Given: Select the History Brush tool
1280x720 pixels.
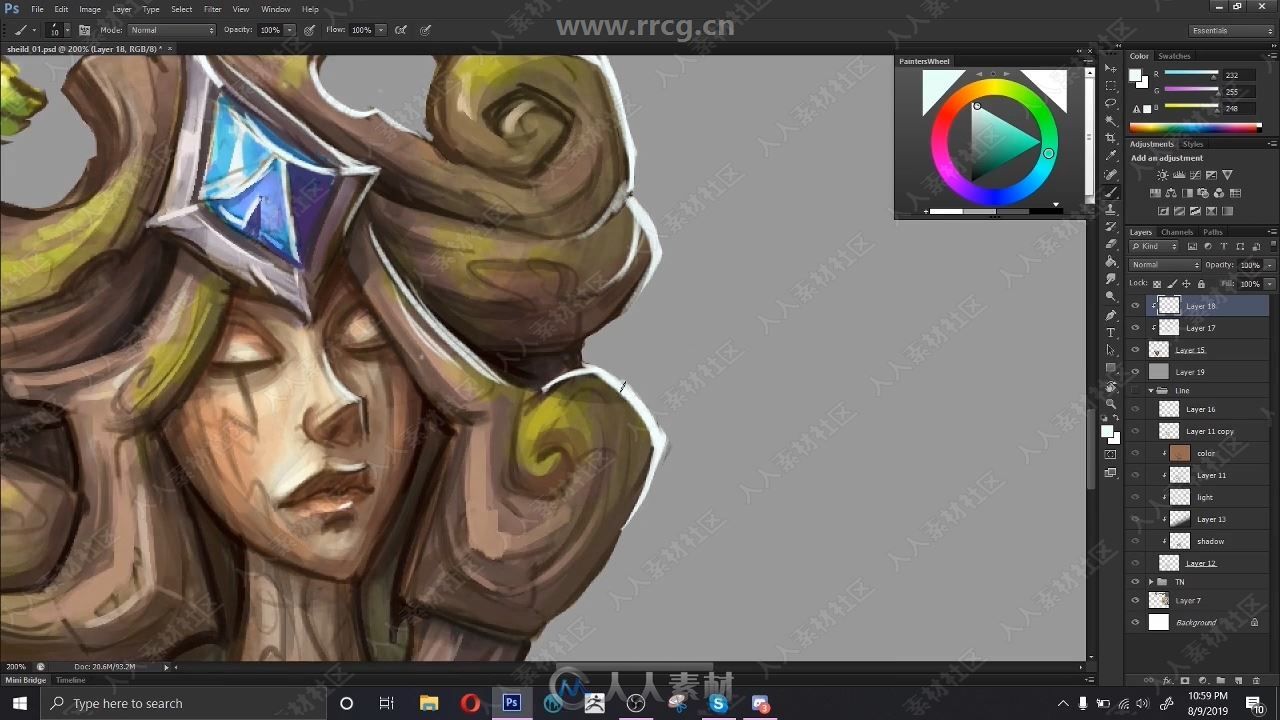Looking at the screenshot, I should 1111,227.
